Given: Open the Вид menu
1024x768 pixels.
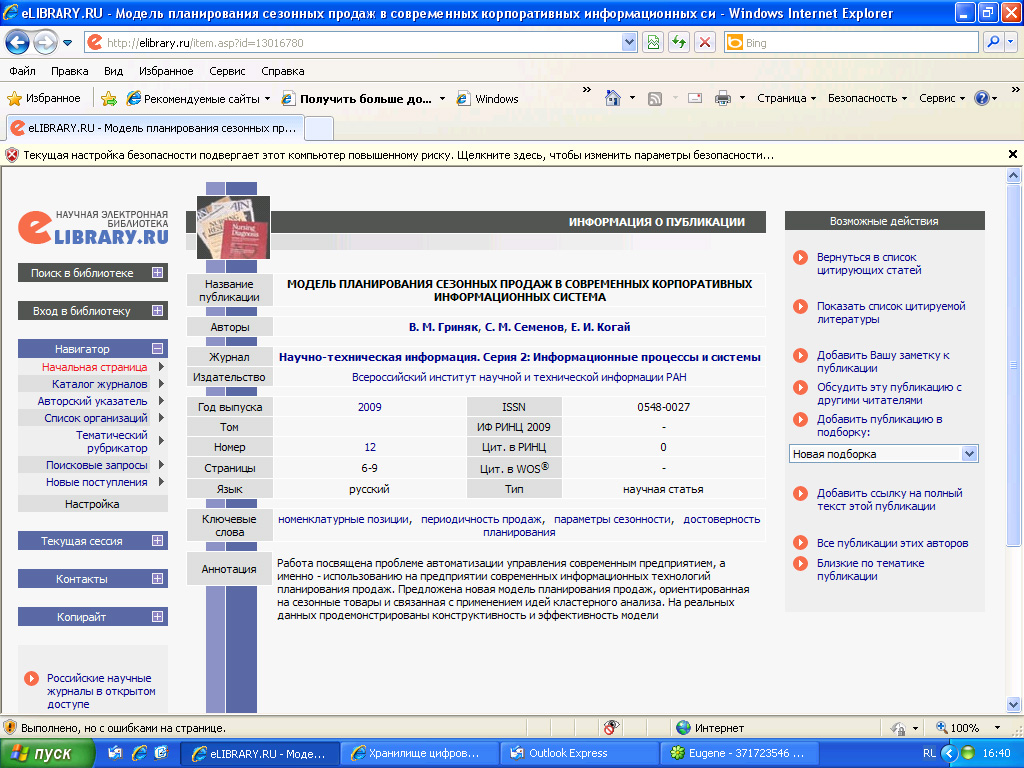Looking at the screenshot, I should tap(113, 71).
